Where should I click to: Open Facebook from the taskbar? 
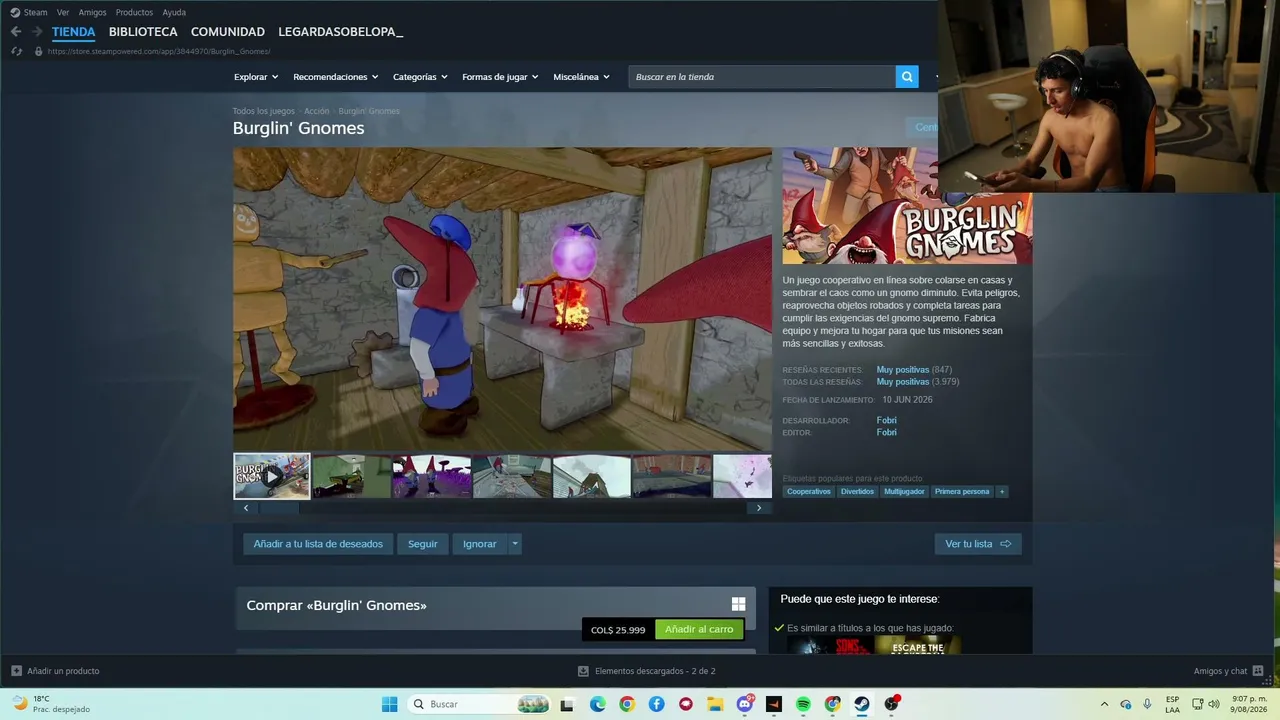point(656,704)
